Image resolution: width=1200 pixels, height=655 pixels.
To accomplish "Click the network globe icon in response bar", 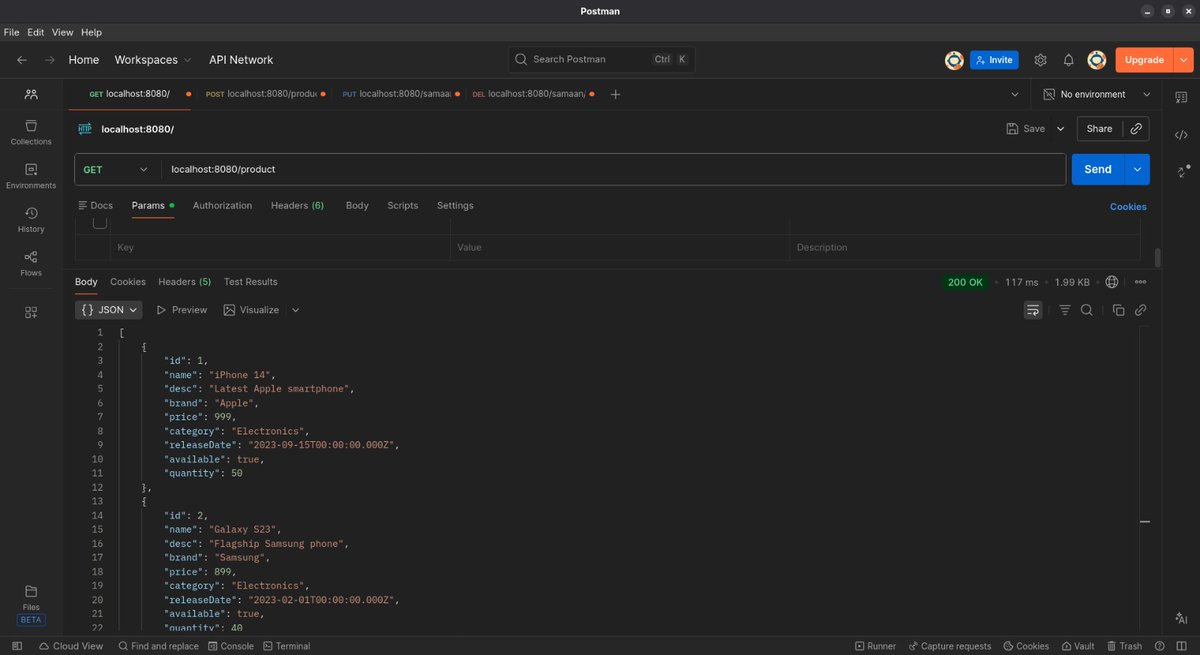I will click(1112, 282).
